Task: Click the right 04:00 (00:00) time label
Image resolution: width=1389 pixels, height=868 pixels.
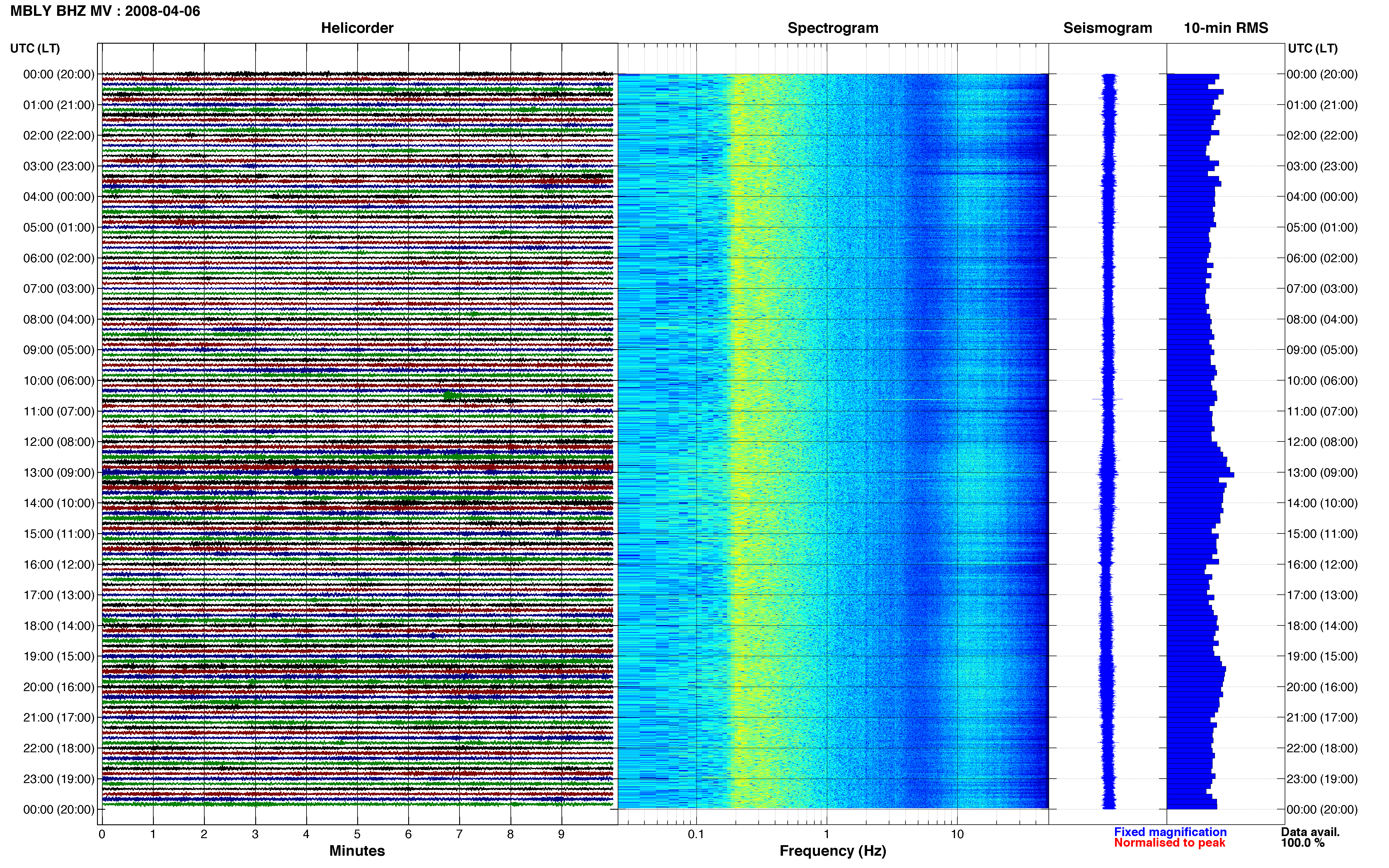Action: click(x=1322, y=197)
